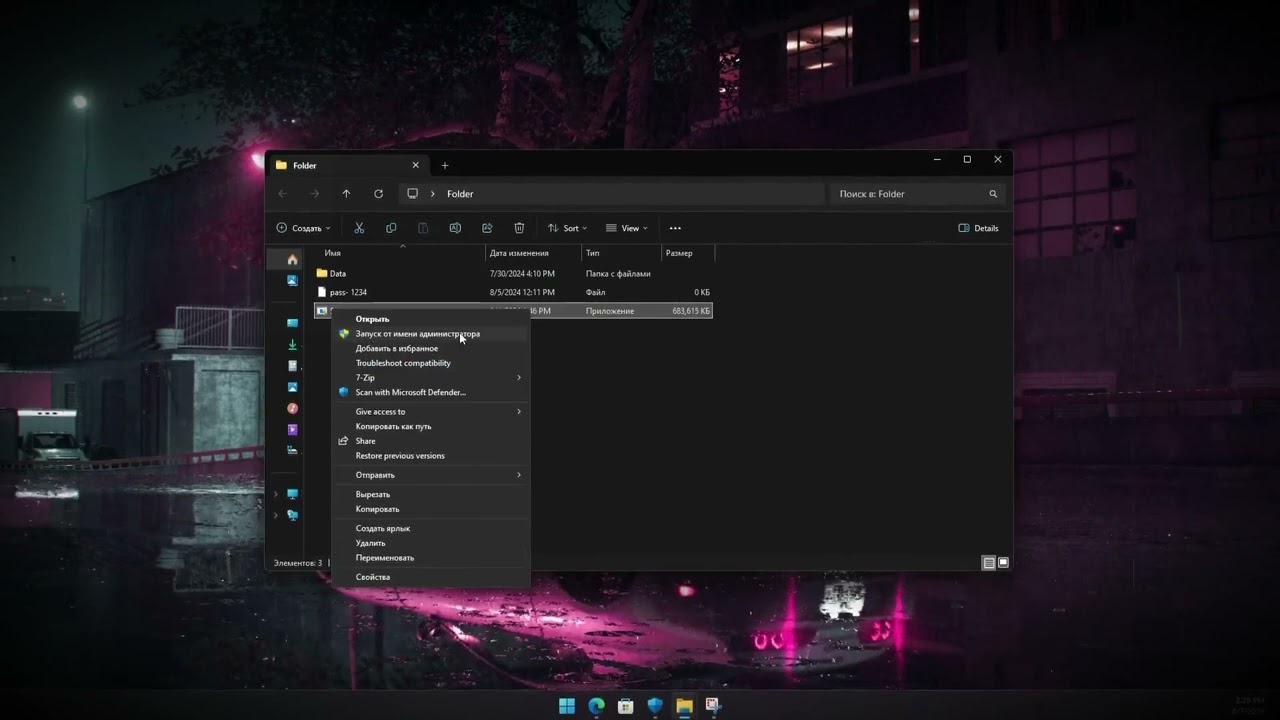Image resolution: width=1280 pixels, height=720 pixels.
Task: Toggle the Details pane button
Action: tap(978, 228)
